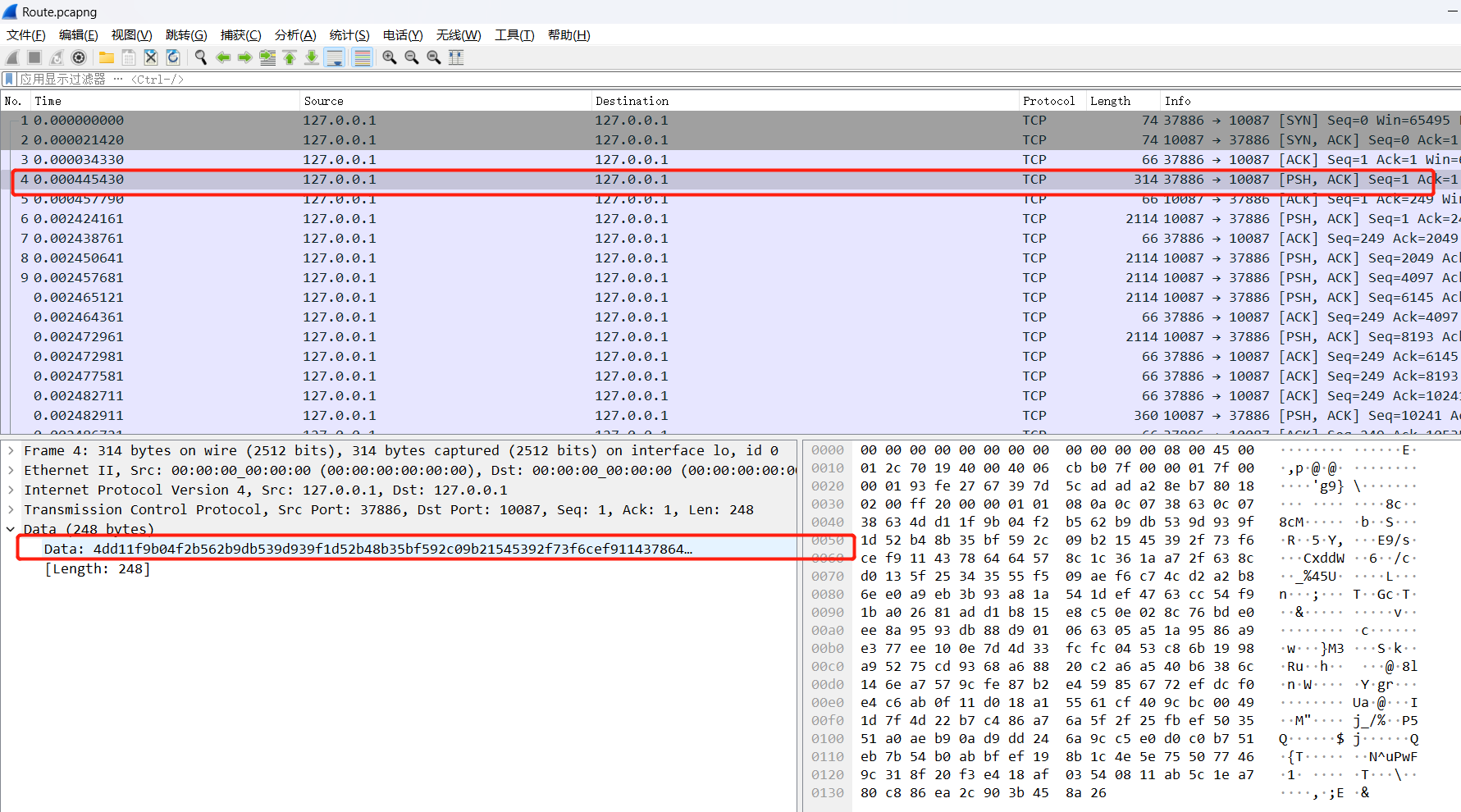Click the resize columns icon
This screenshot has height=812, width=1461.
point(456,57)
